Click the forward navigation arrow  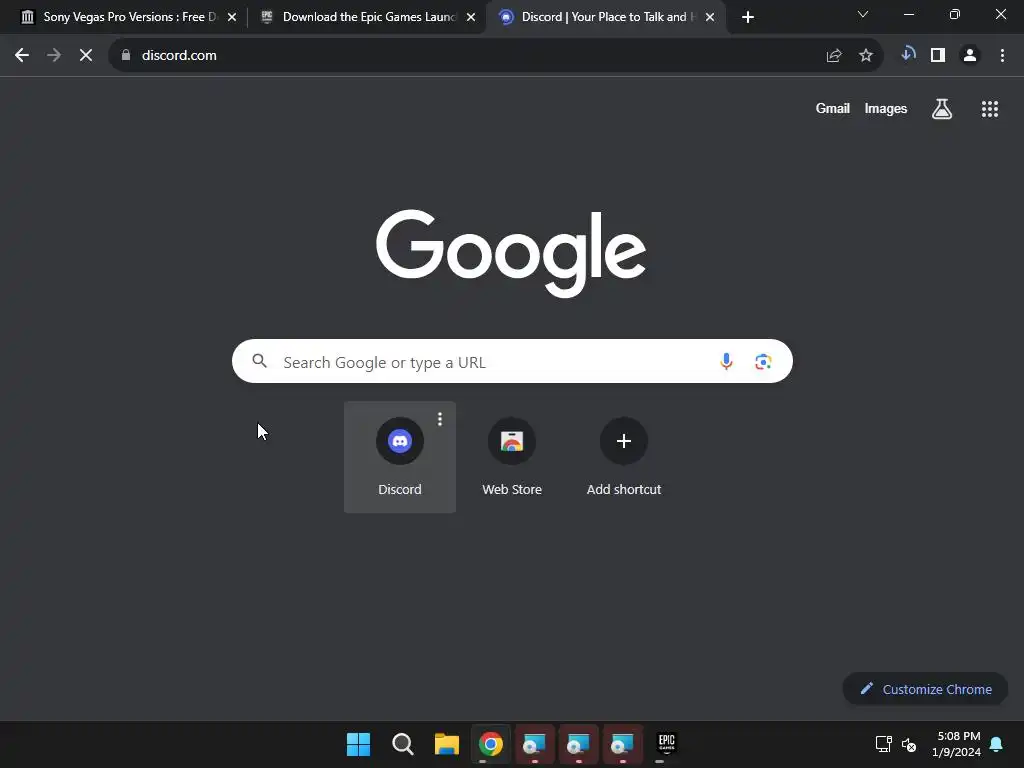click(54, 56)
